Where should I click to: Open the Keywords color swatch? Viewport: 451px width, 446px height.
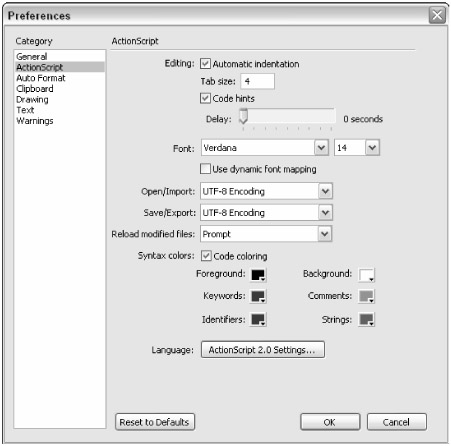click(x=258, y=296)
